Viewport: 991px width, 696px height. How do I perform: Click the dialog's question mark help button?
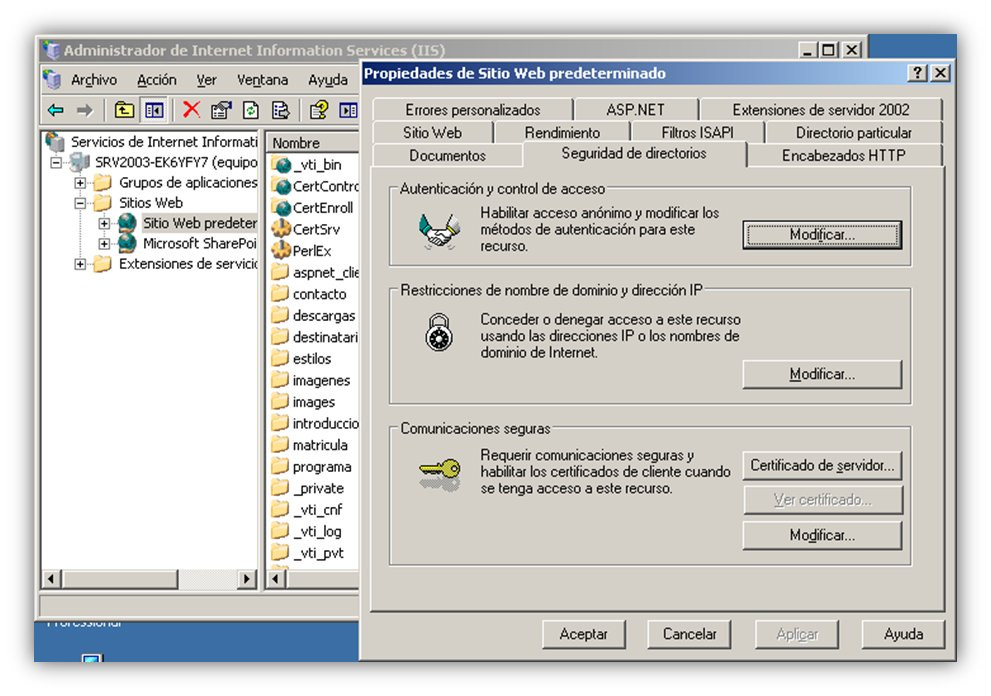pyautogui.click(x=917, y=73)
